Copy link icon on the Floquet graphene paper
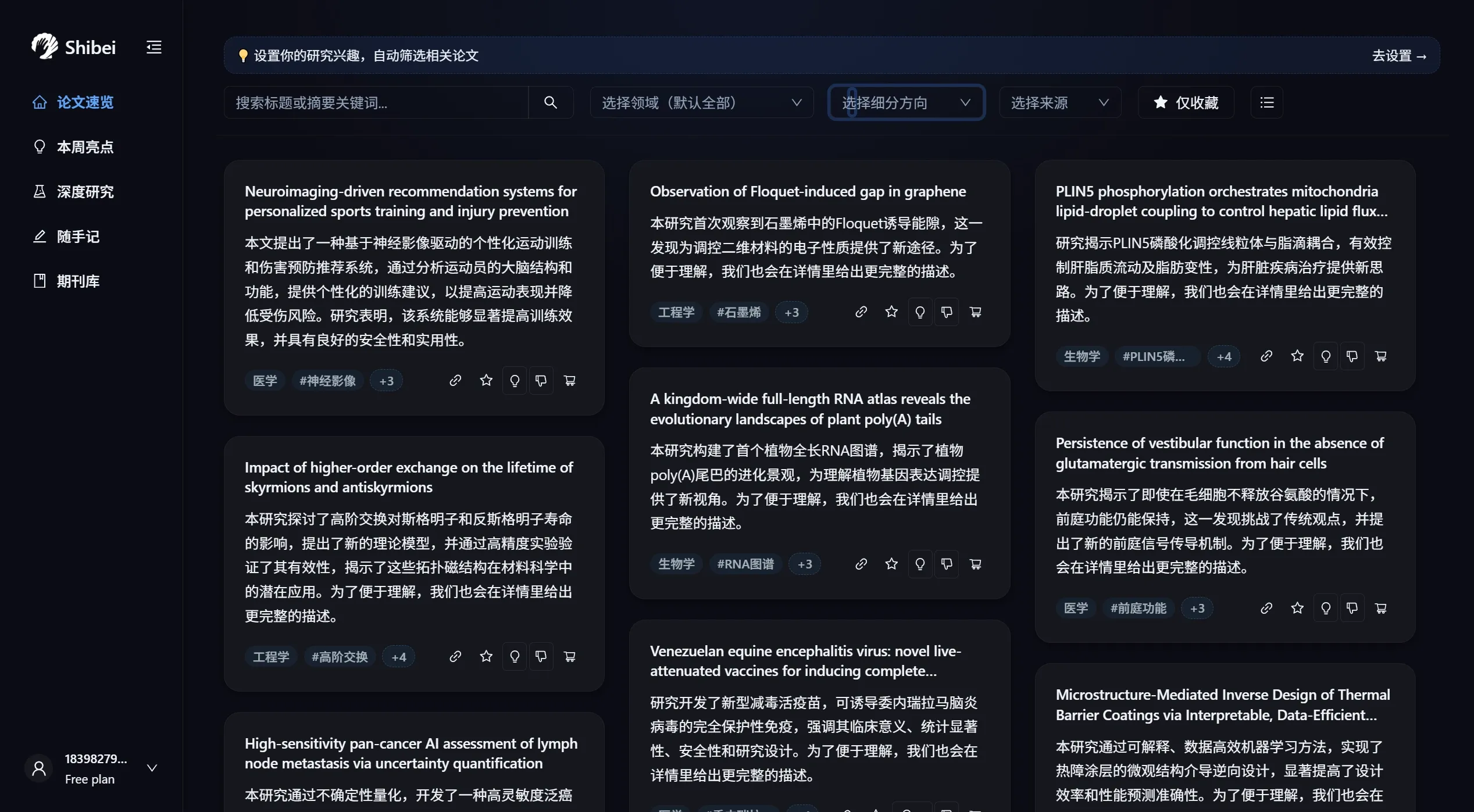 coord(861,312)
